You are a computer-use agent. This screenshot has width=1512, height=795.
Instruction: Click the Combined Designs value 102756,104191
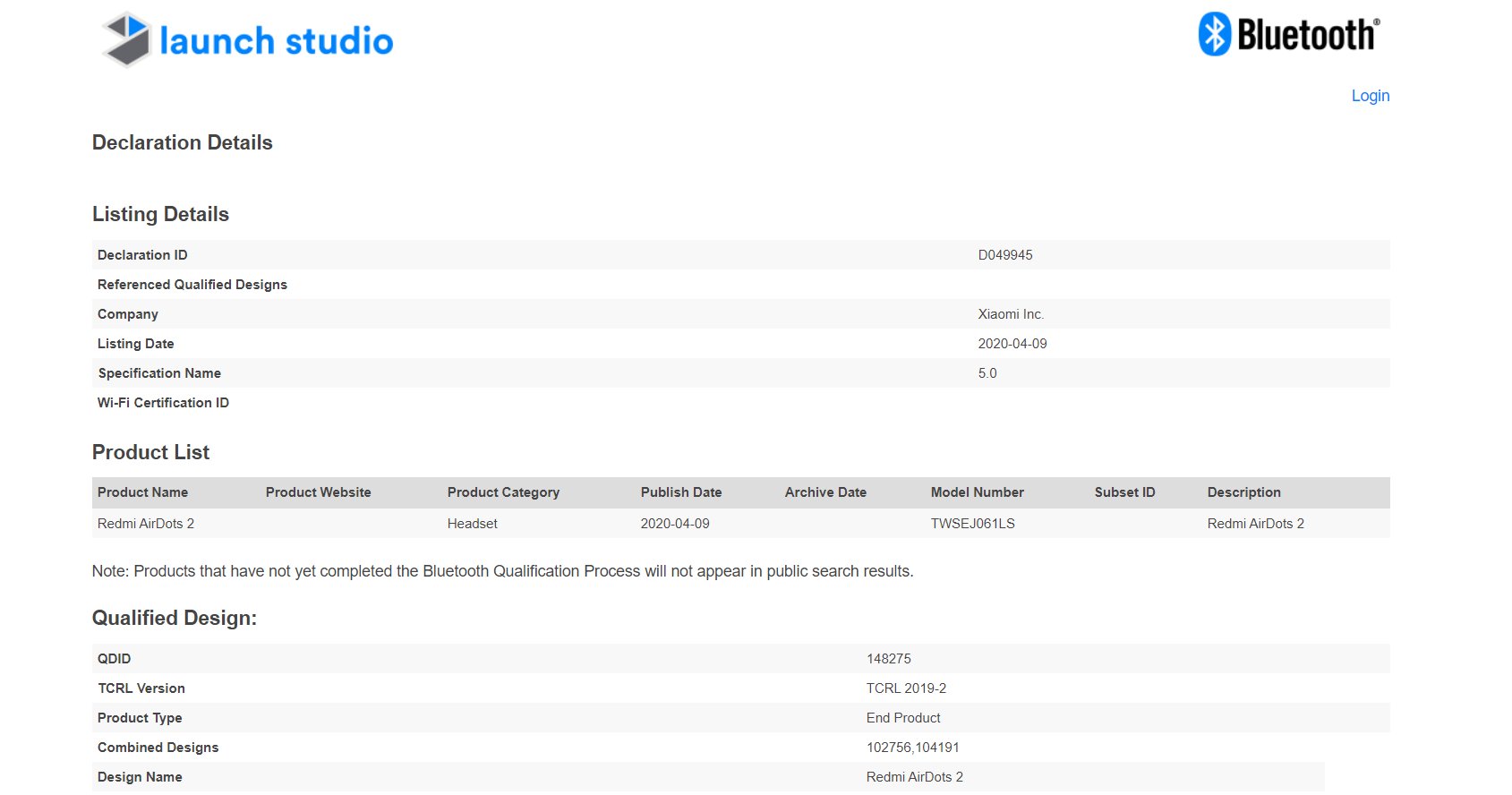point(912,748)
